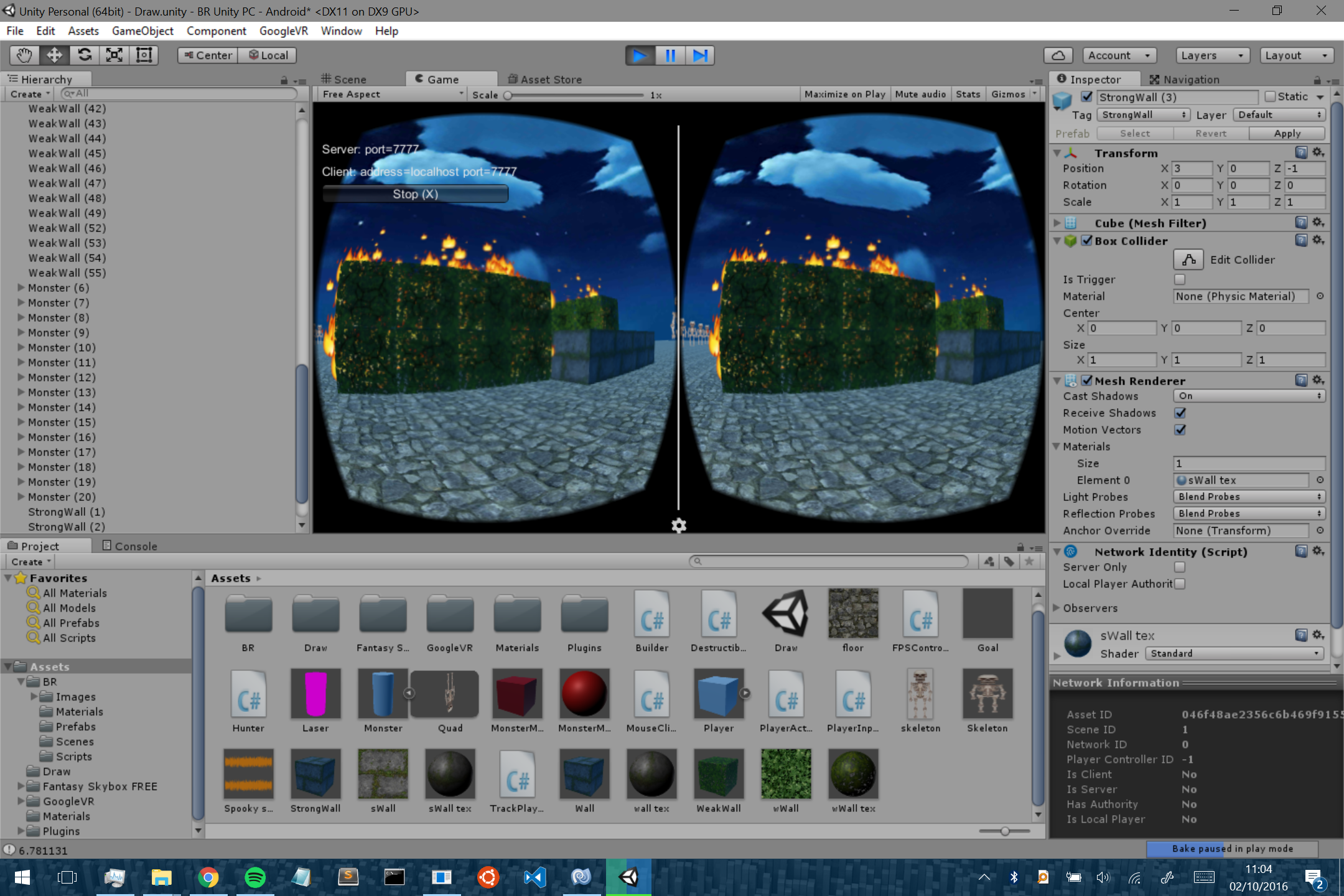Click the Step frame button
Viewport: 1344px width, 896px height.
point(700,55)
